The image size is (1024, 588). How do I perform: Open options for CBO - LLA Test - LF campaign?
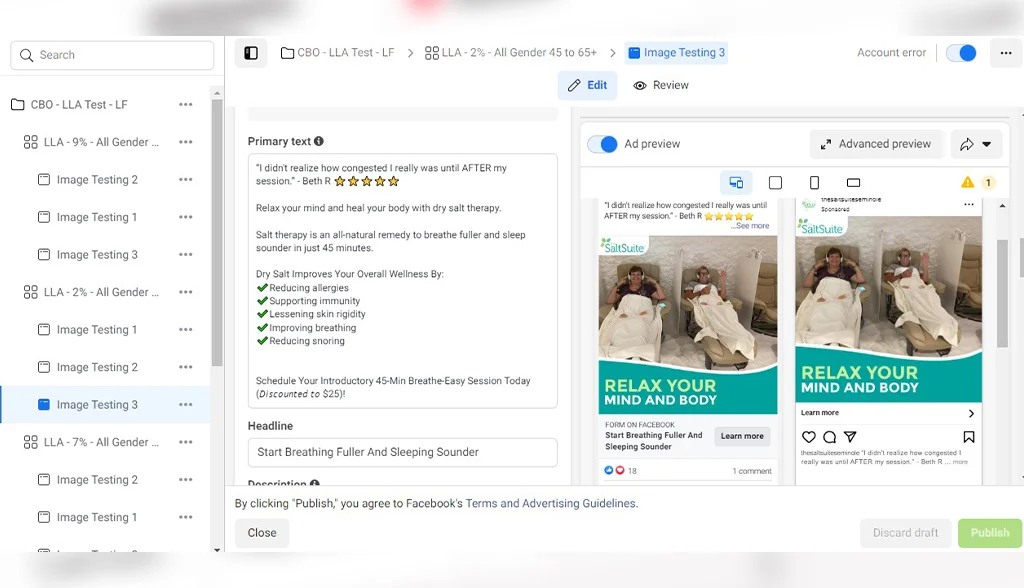(x=185, y=105)
